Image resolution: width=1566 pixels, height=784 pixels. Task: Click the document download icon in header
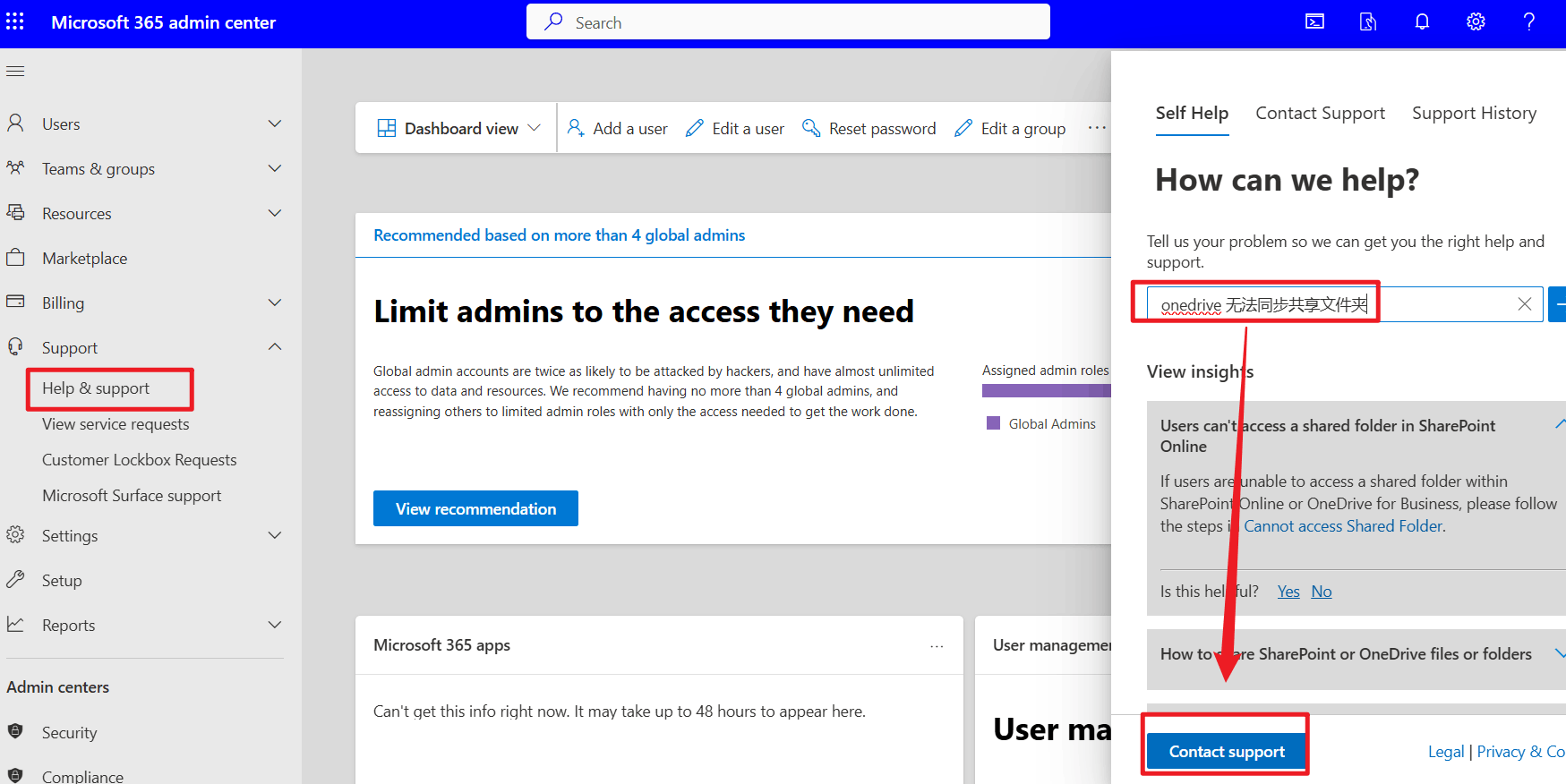pos(1368,21)
